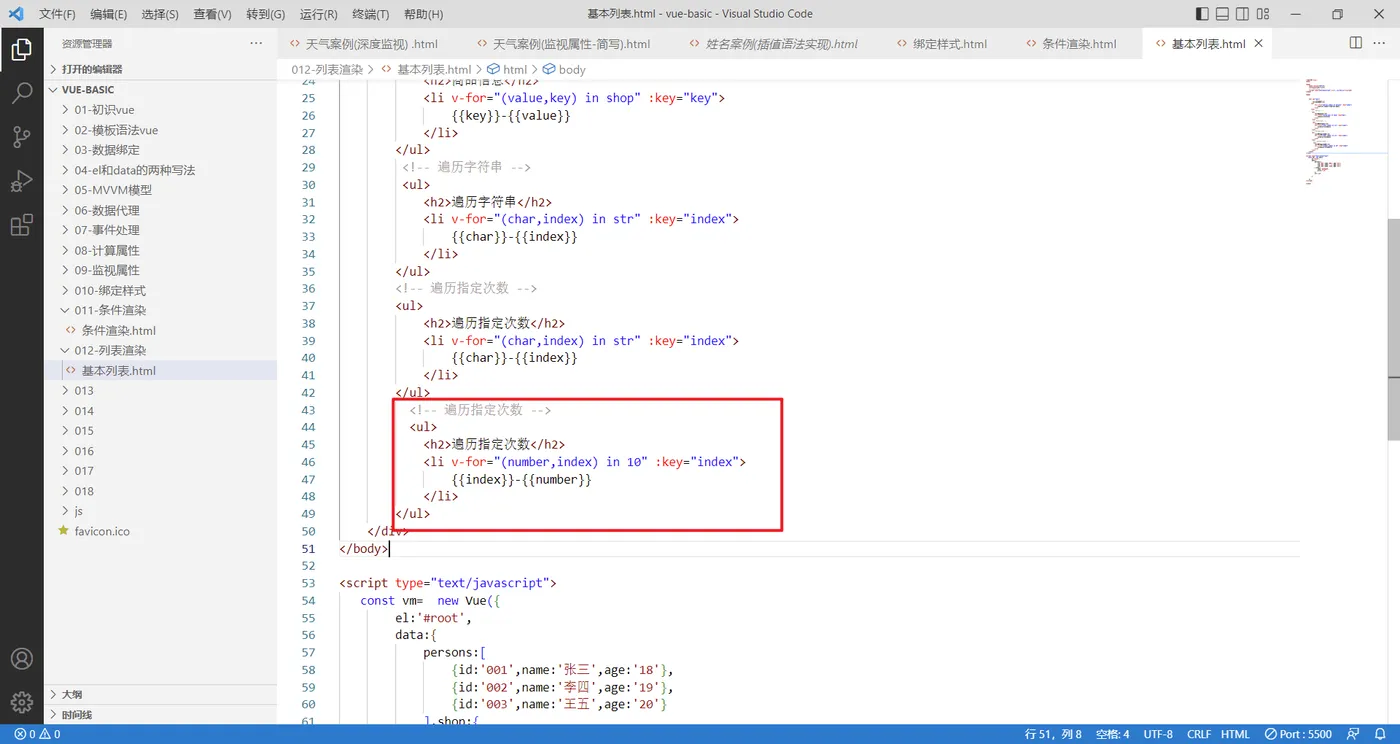
Task: Expand the 09-监视属性 folder
Action: pos(160,270)
